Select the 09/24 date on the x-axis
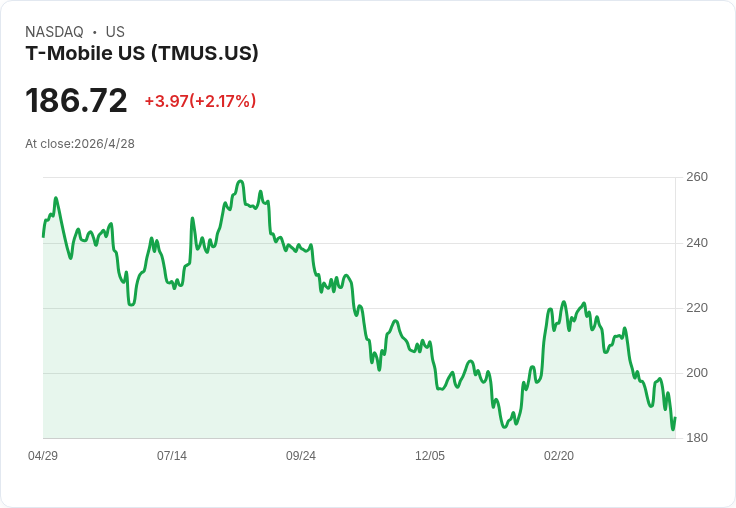The width and height of the screenshot is (736, 508). tap(301, 456)
